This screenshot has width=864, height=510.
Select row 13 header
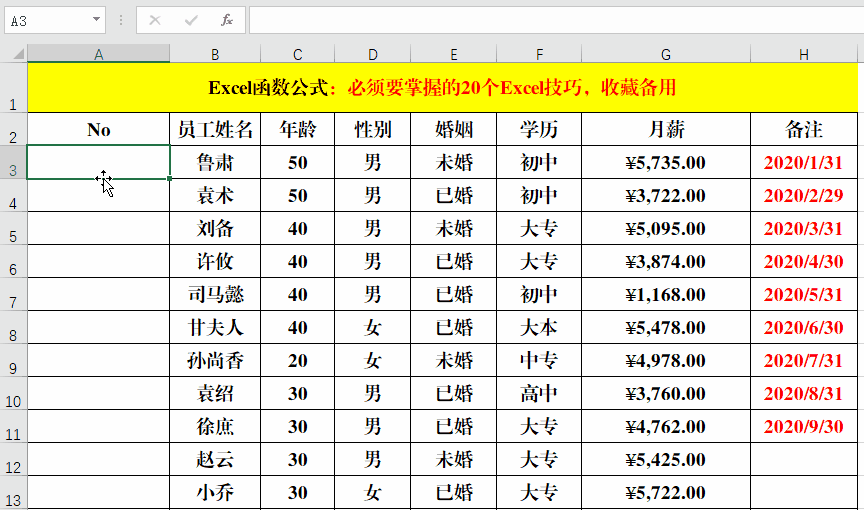point(13,493)
